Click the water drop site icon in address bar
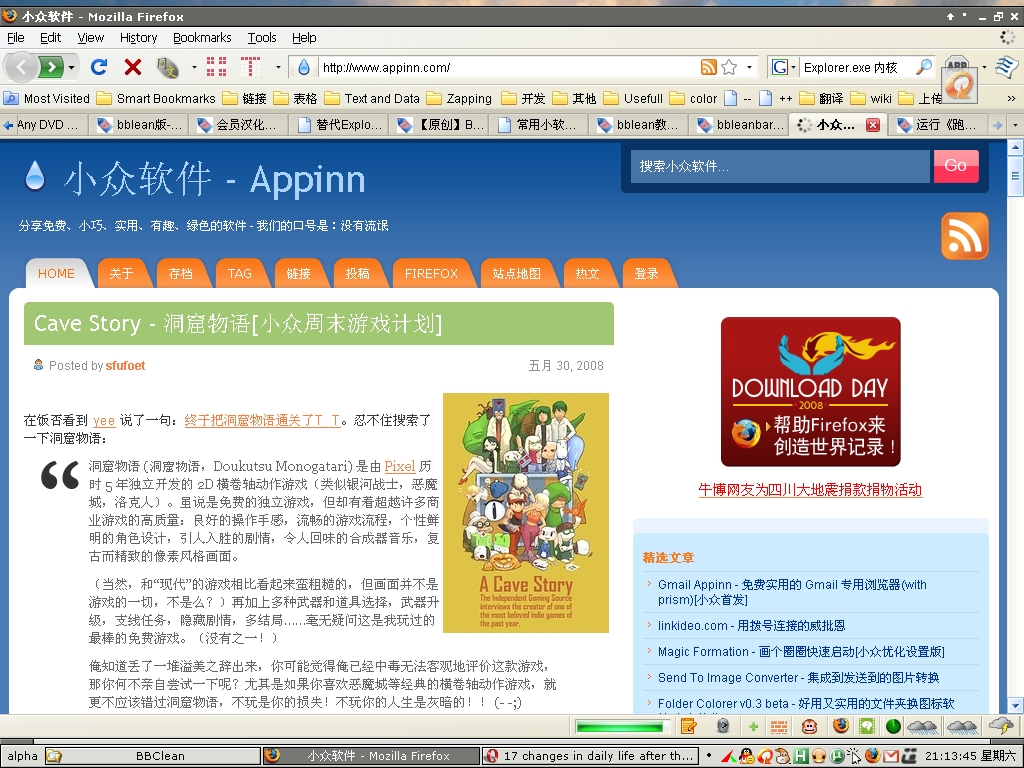This screenshot has width=1024, height=768. [x=304, y=67]
